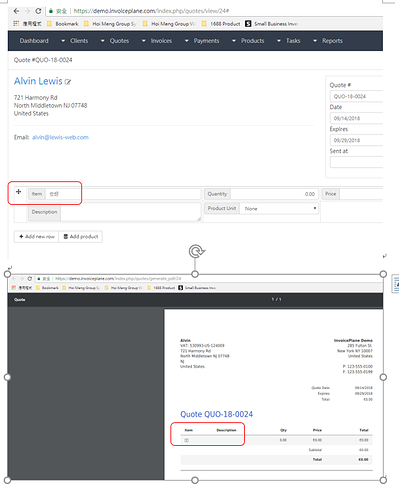The image size is (399, 500).
Task: Click the rotate handle above the lower picture
Action: [x=196, y=251]
